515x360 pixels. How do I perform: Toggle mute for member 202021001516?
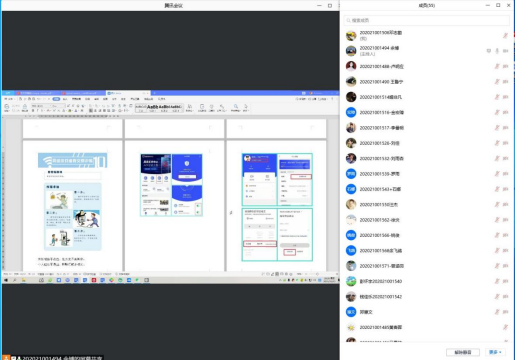tap(497, 112)
